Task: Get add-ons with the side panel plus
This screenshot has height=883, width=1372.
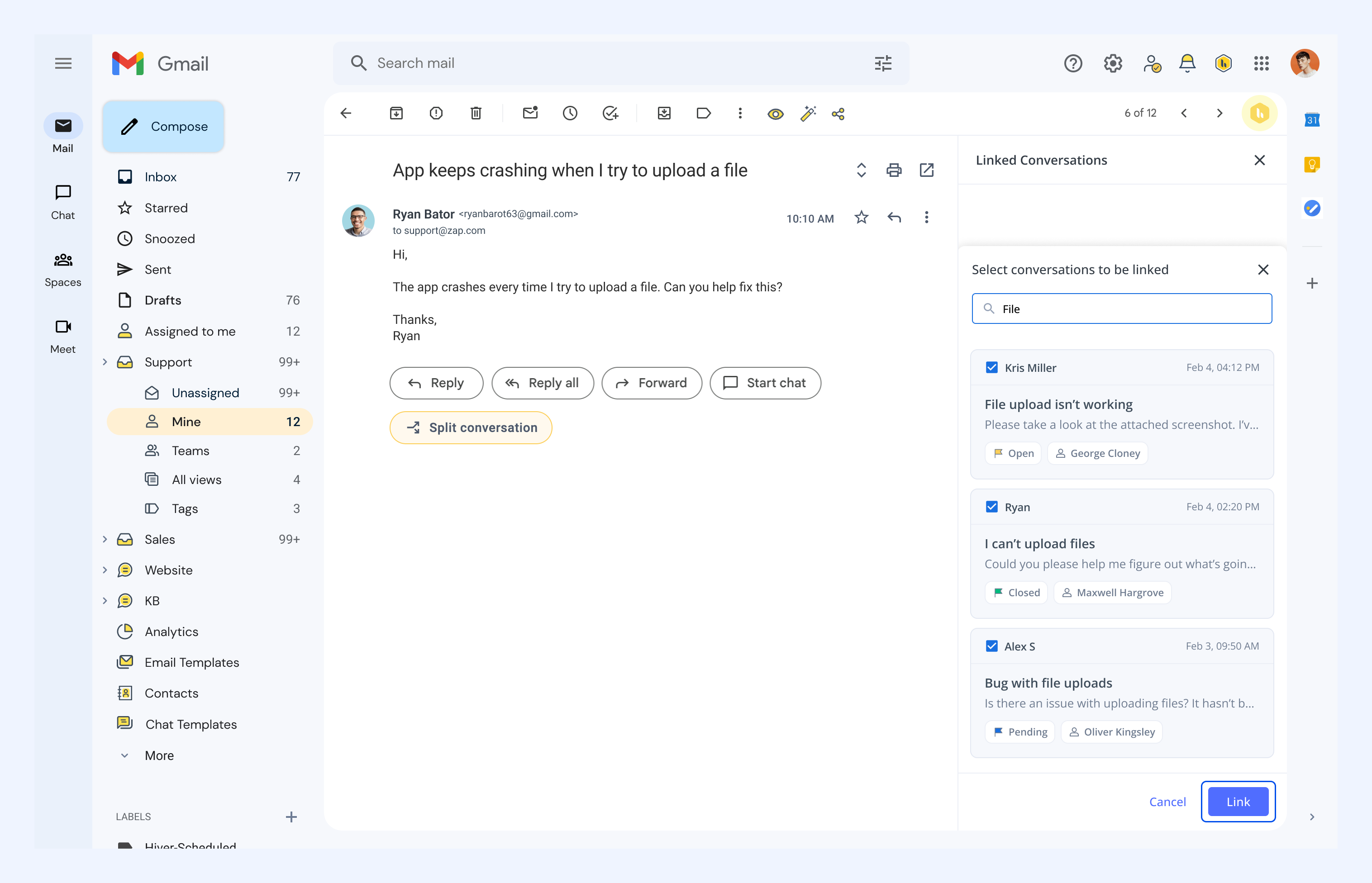Action: (1312, 283)
